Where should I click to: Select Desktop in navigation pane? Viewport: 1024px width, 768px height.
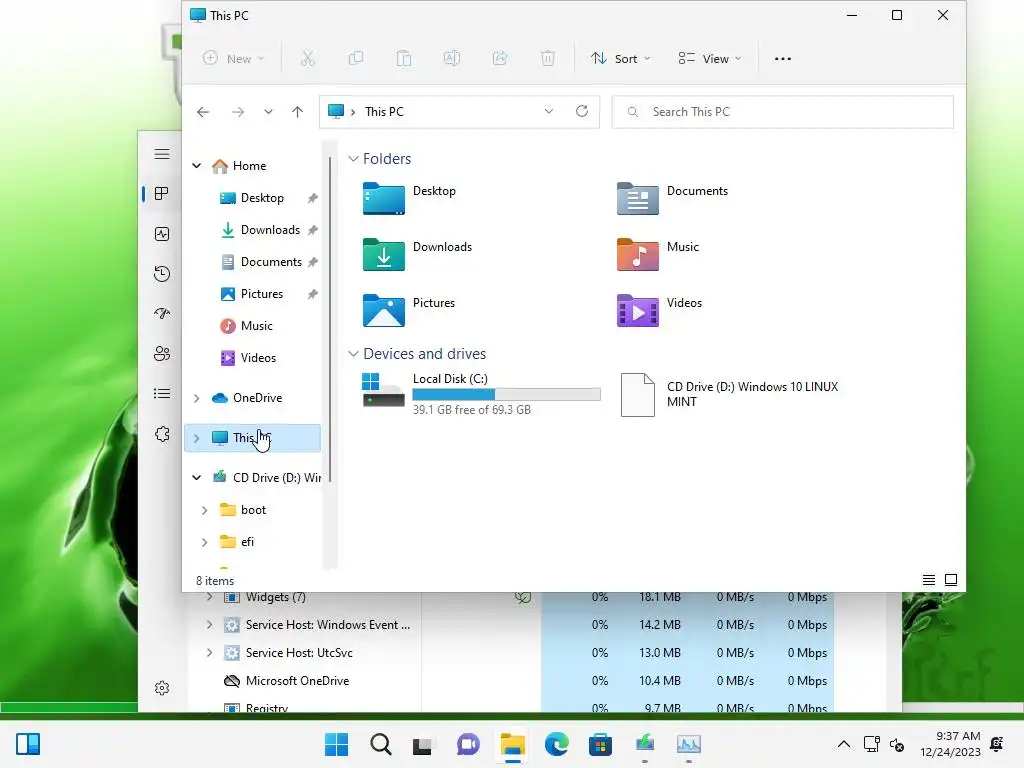(x=261, y=198)
